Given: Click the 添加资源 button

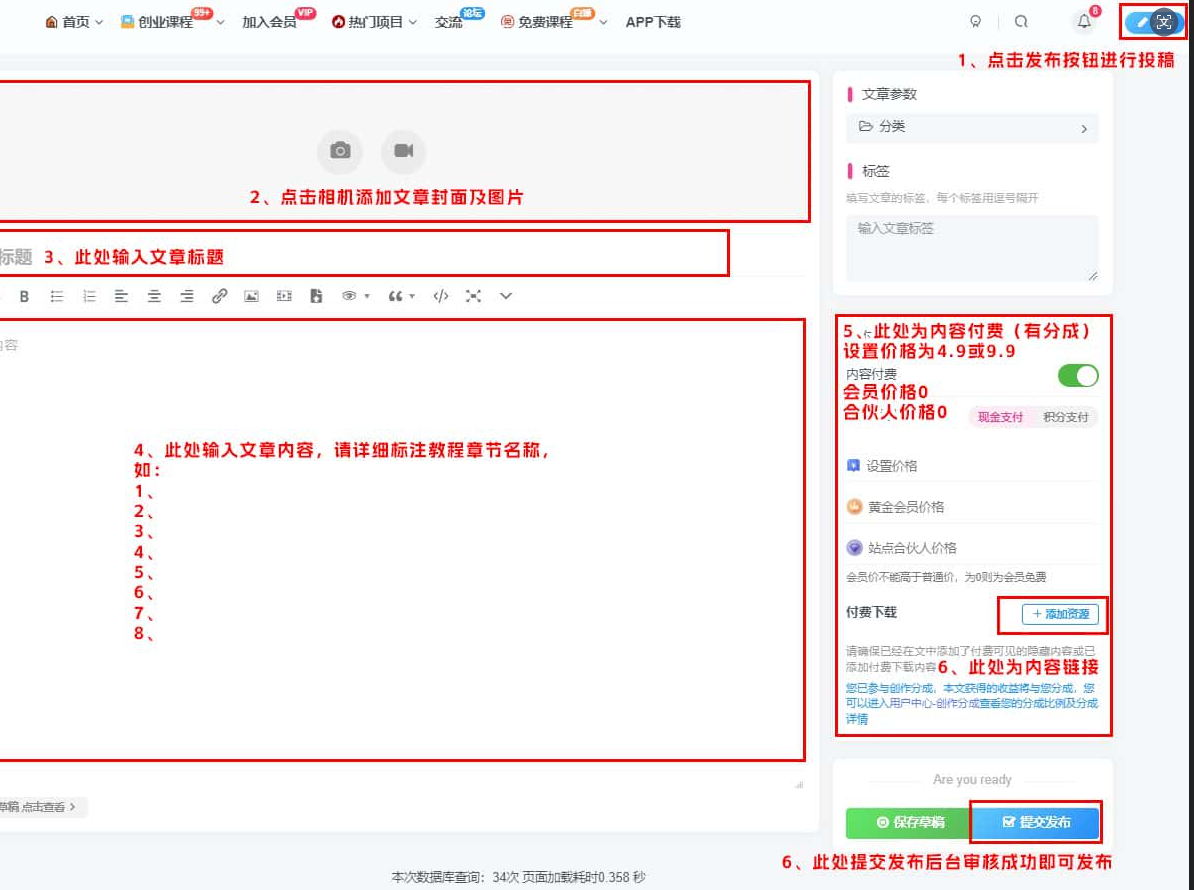Looking at the screenshot, I should (1060, 614).
